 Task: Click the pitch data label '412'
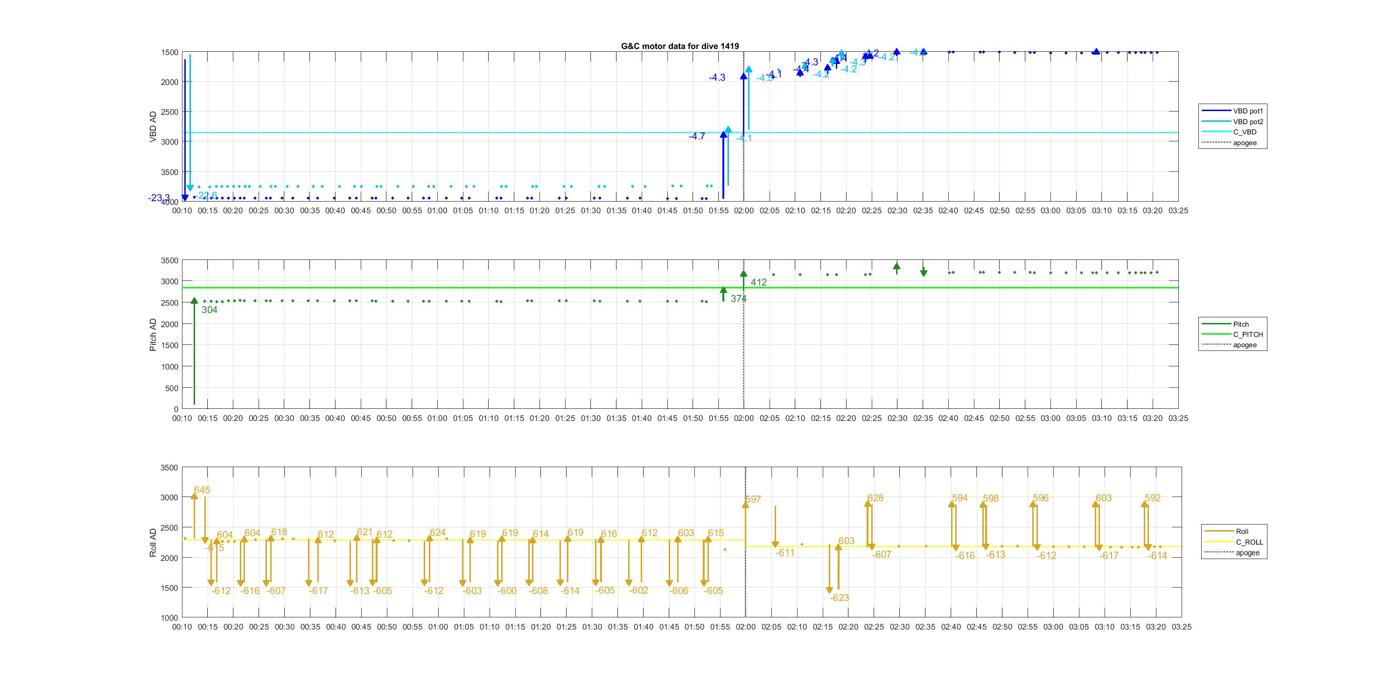click(759, 283)
